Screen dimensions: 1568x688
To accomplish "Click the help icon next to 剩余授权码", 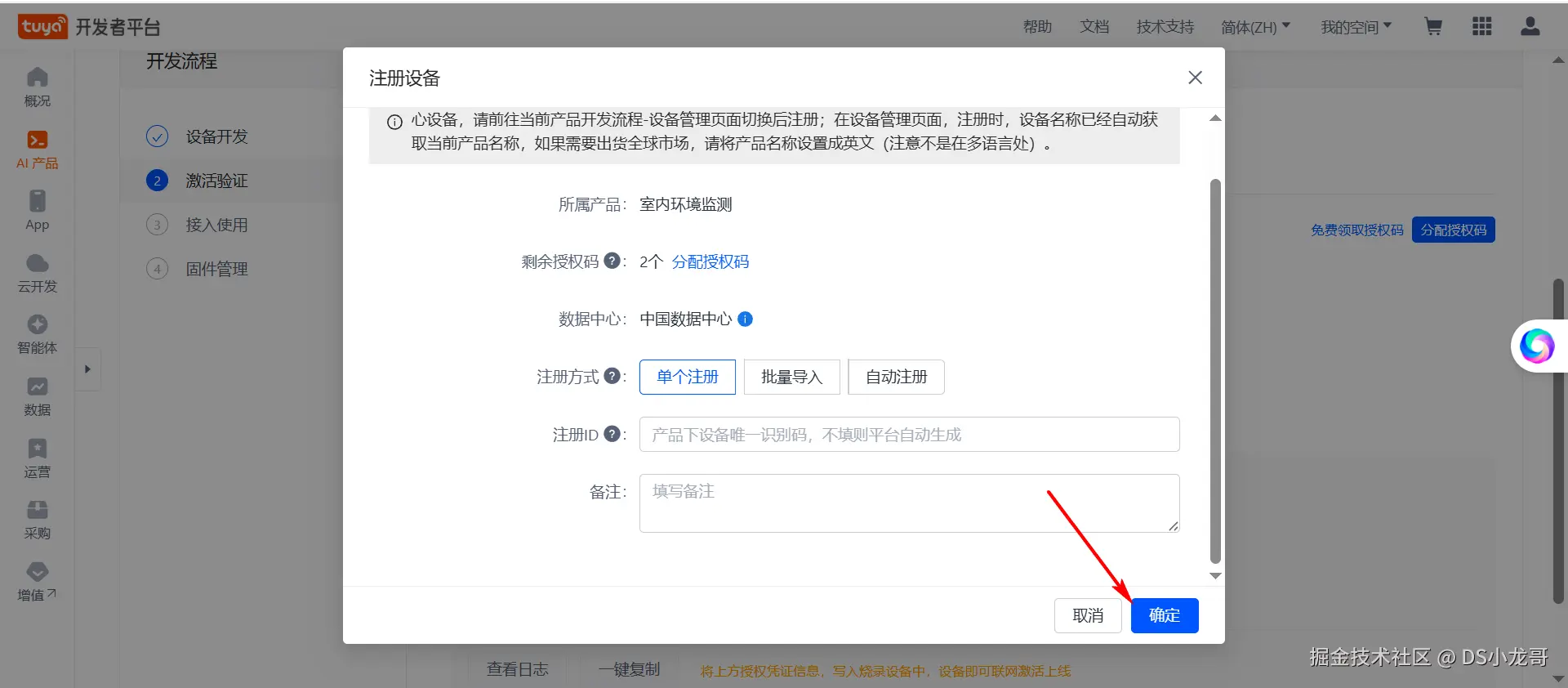I will point(612,261).
